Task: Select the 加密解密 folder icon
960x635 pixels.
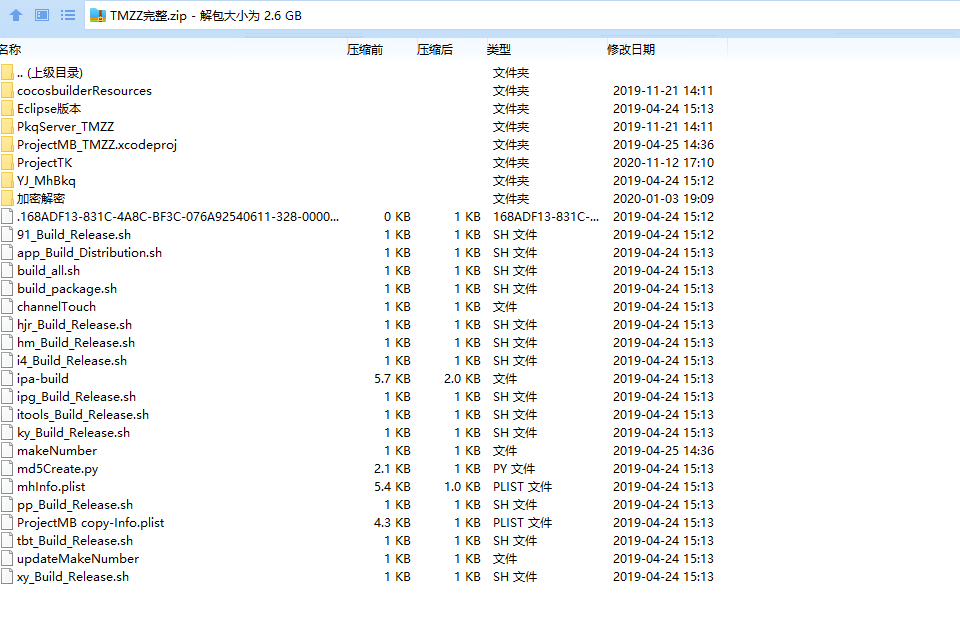Action: [x=8, y=199]
